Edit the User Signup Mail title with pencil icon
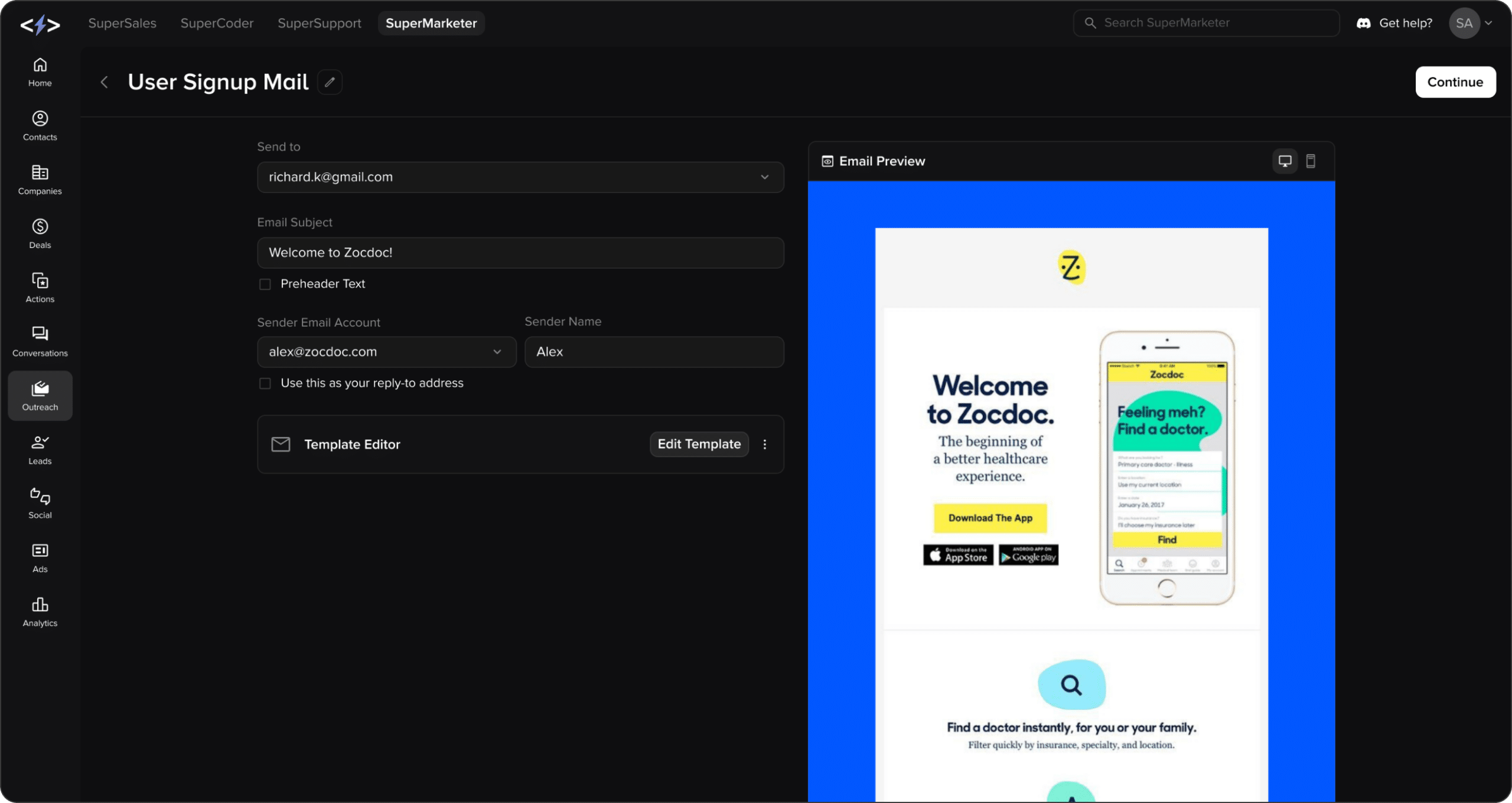The width and height of the screenshot is (1512, 803). (330, 82)
